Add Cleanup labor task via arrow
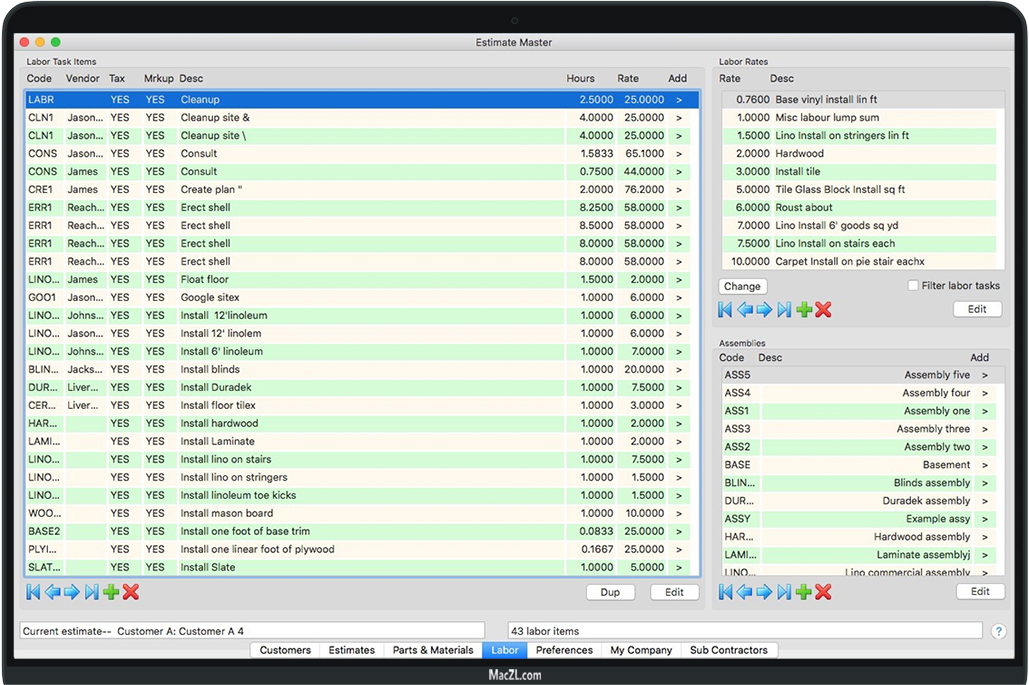Screen dimensions: 1029x685 tap(679, 100)
